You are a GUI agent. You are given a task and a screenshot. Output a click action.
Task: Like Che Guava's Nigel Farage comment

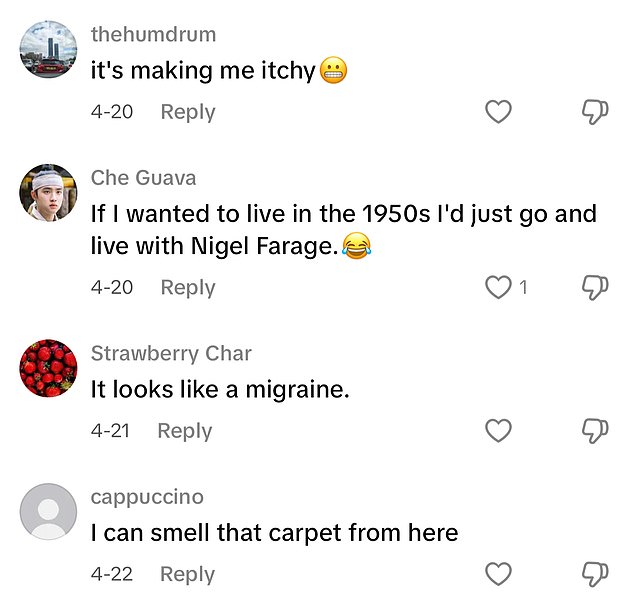click(498, 288)
